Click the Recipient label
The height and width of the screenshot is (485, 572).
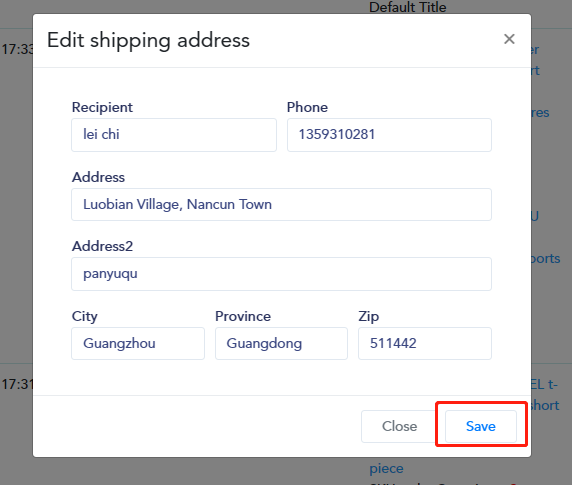coord(102,107)
